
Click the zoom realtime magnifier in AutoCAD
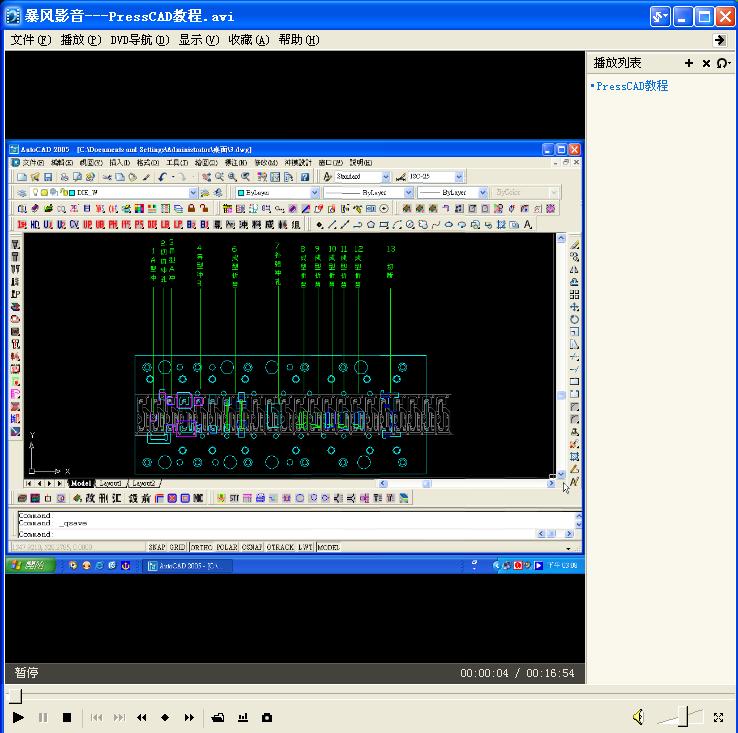220,177
